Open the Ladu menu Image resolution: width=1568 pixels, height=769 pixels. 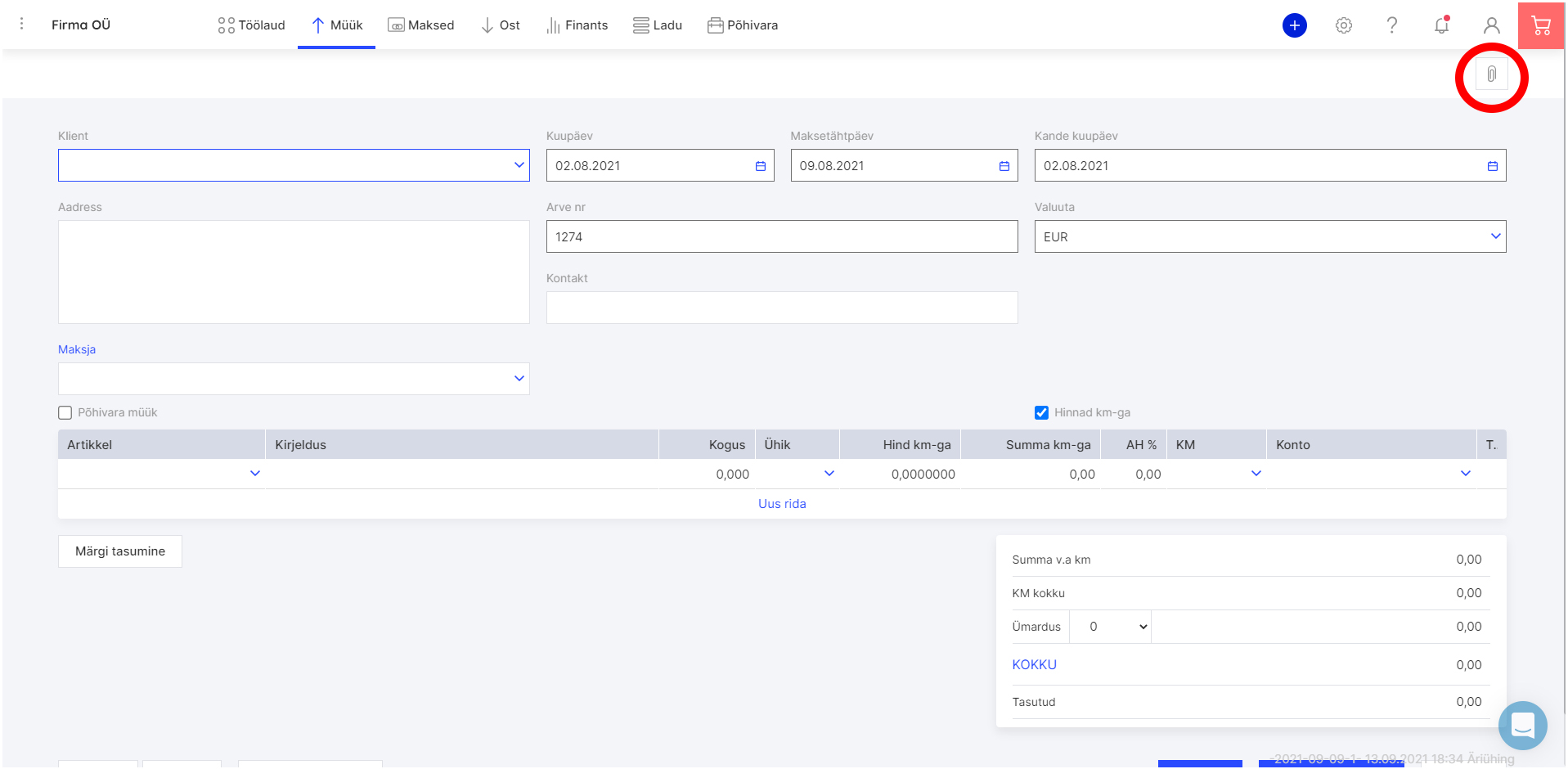tap(657, 25)
